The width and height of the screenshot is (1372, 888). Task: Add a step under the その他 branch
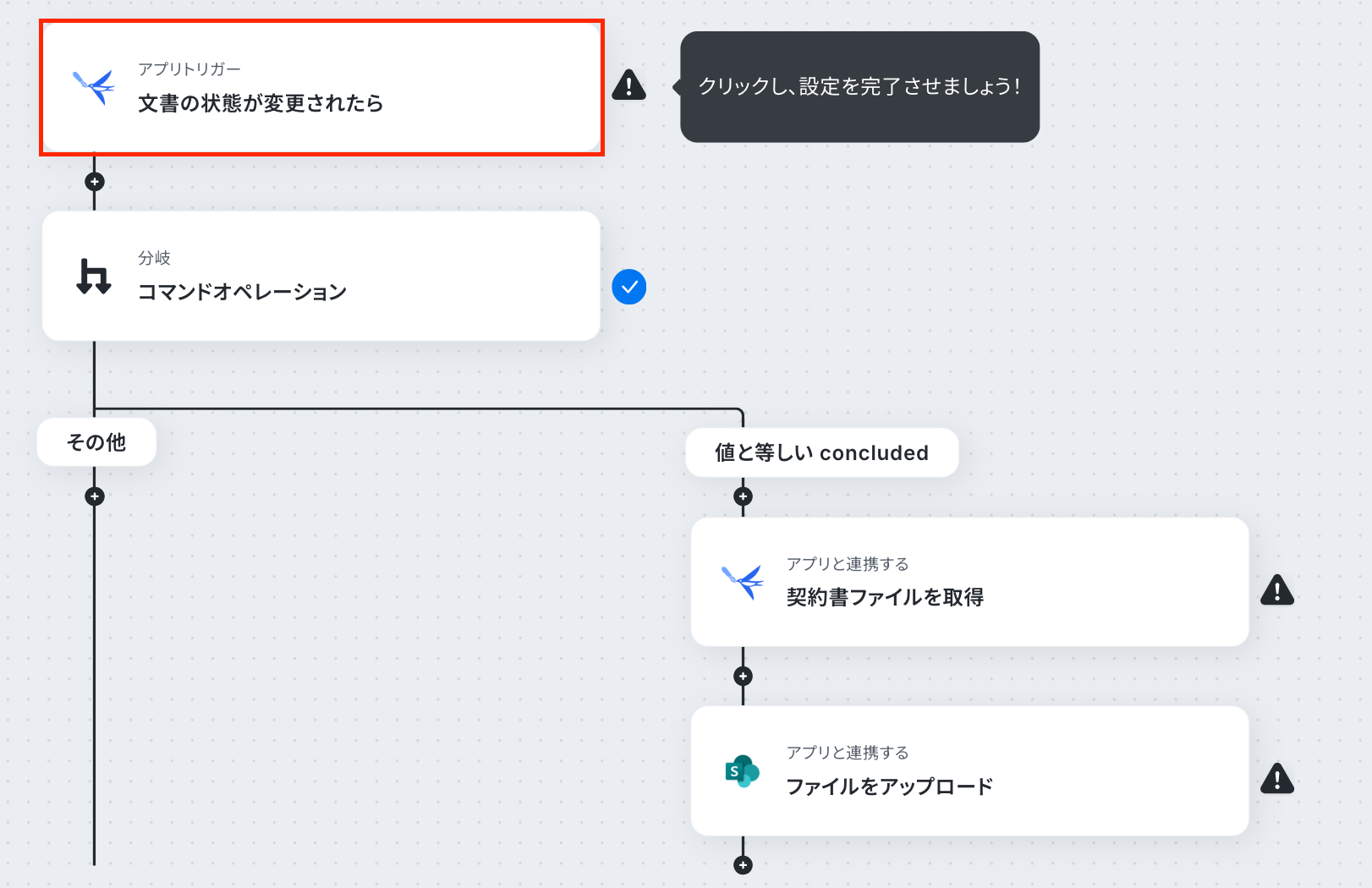pyautogui.click(x=95, y=496)
